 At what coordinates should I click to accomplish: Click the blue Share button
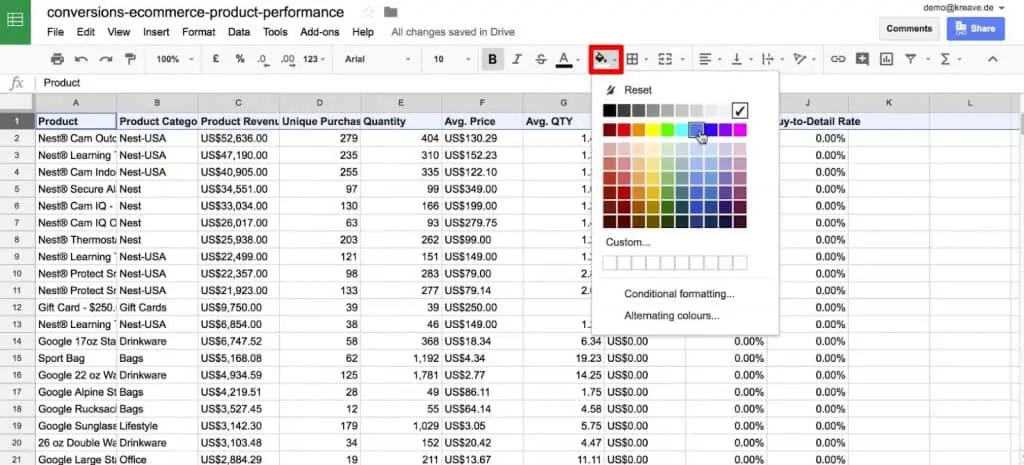click(976, 29)
